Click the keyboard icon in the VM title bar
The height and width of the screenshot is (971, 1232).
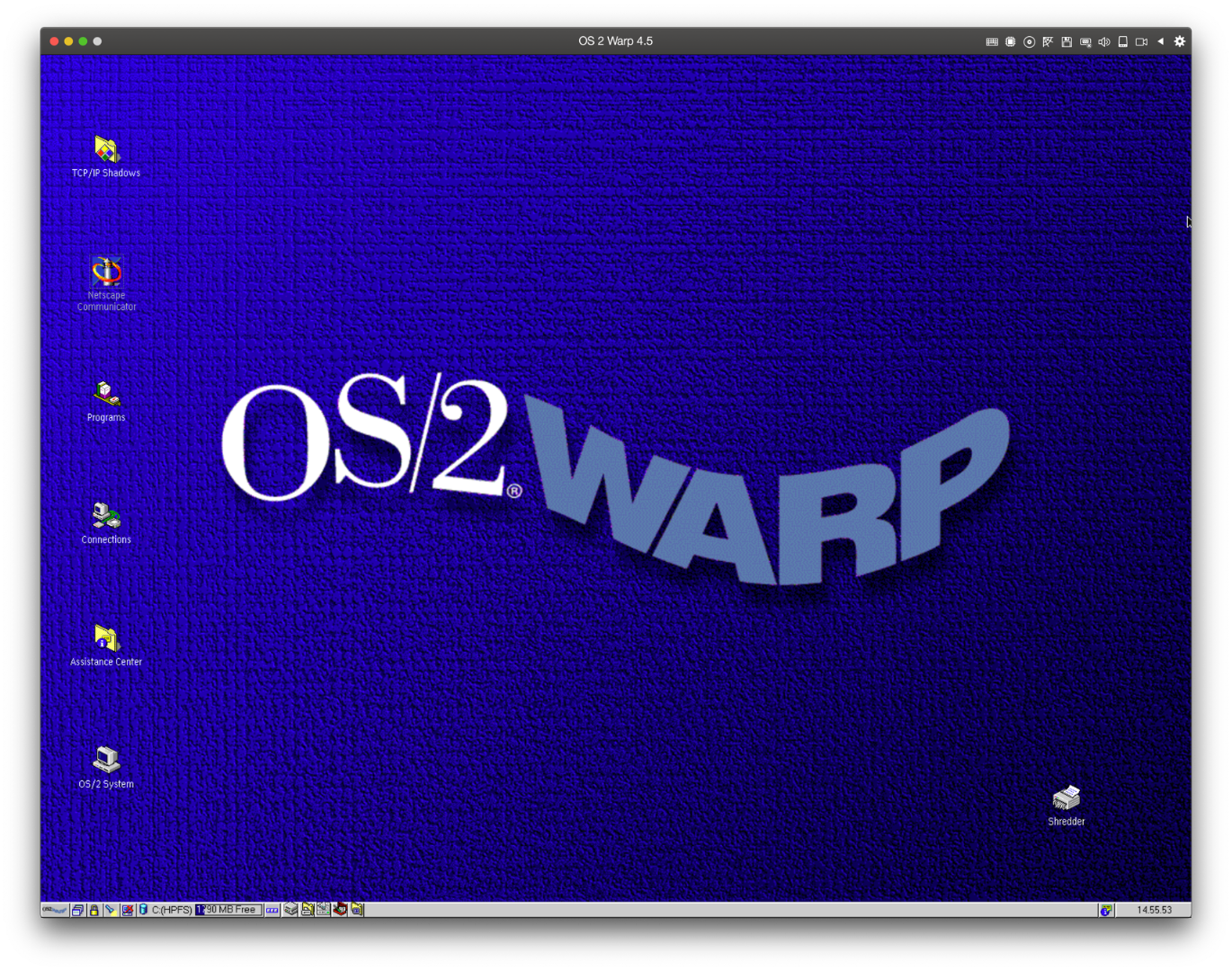pos(992,41)
